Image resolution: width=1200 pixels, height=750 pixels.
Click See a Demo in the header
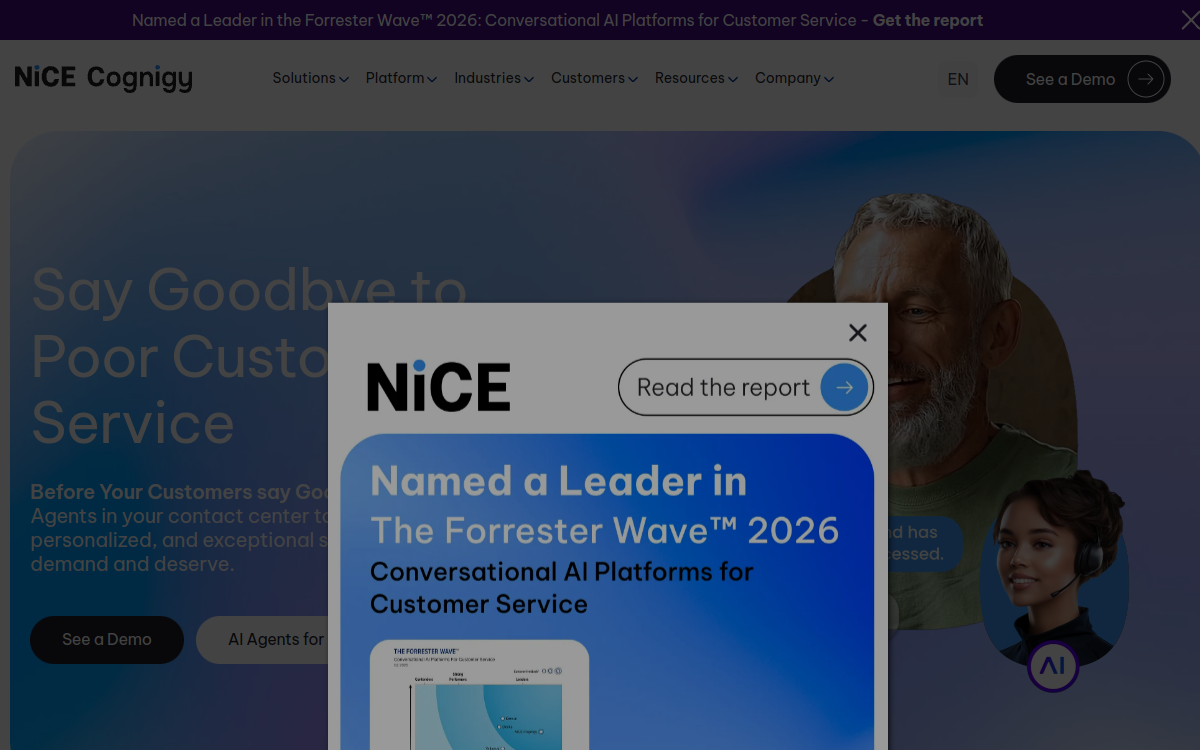pyautogui.click(x=1082, y=79)
